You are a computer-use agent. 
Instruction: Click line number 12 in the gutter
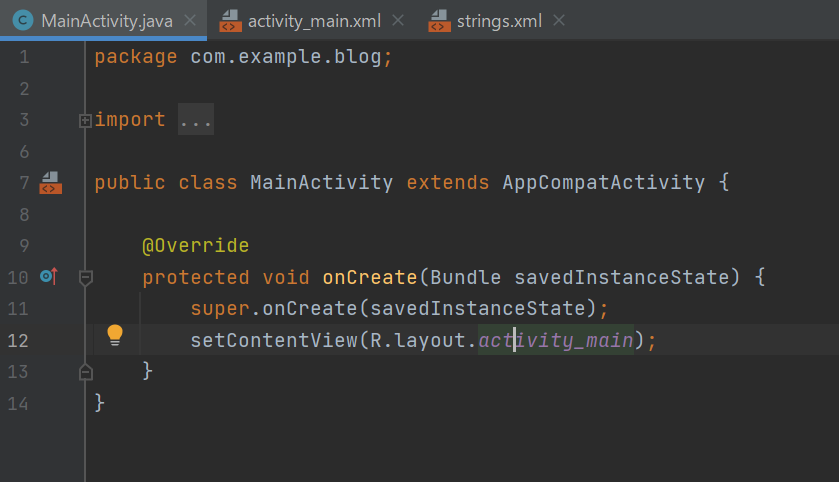click(x=18, y=340)
